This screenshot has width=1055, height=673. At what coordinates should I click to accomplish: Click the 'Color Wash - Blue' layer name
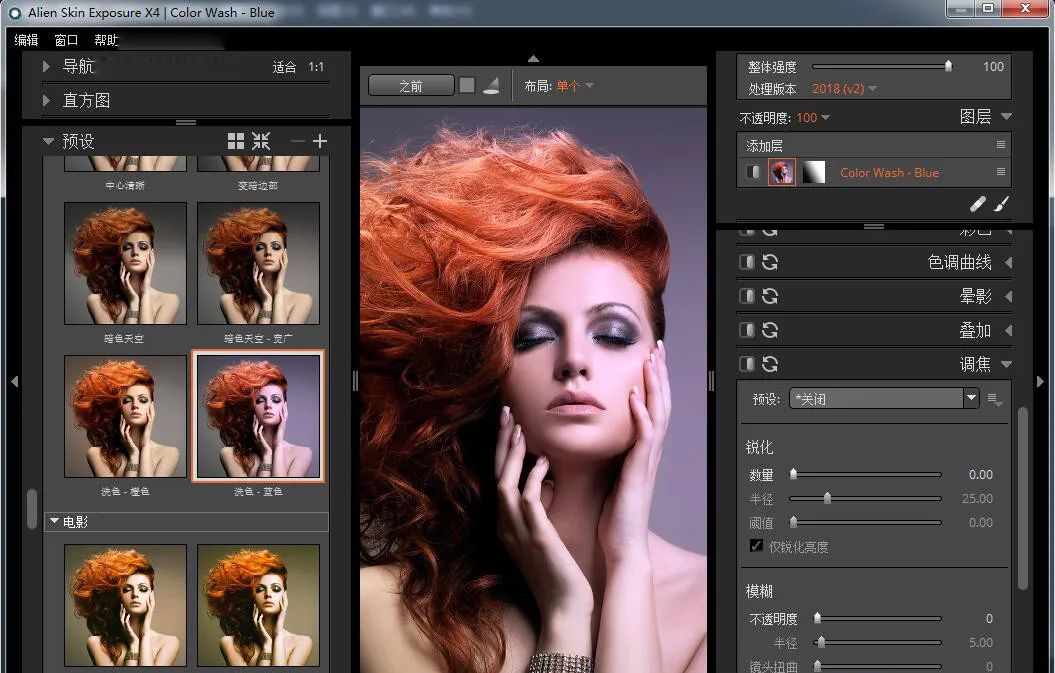click(x=889, y=172)
